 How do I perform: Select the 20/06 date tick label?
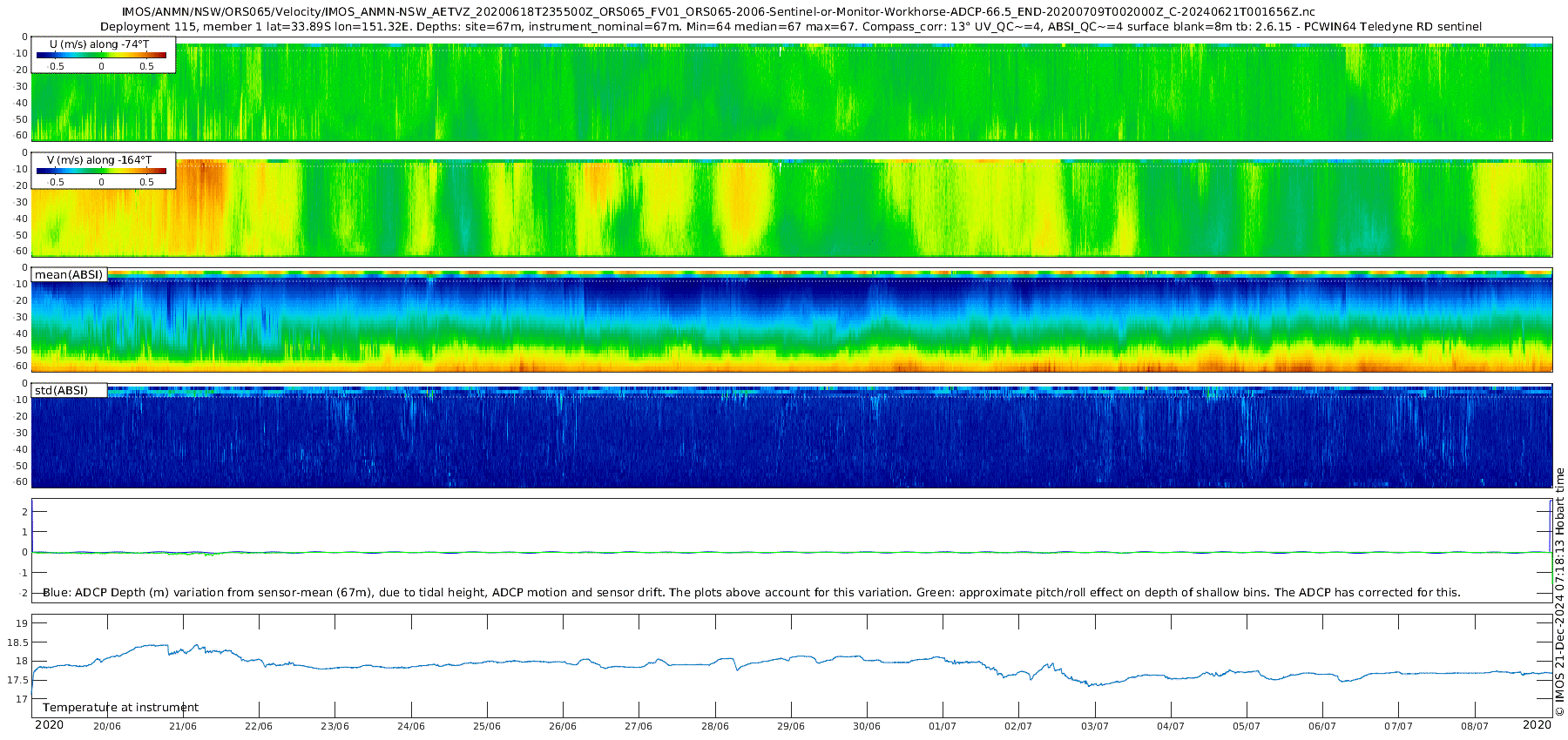[107, 726]
